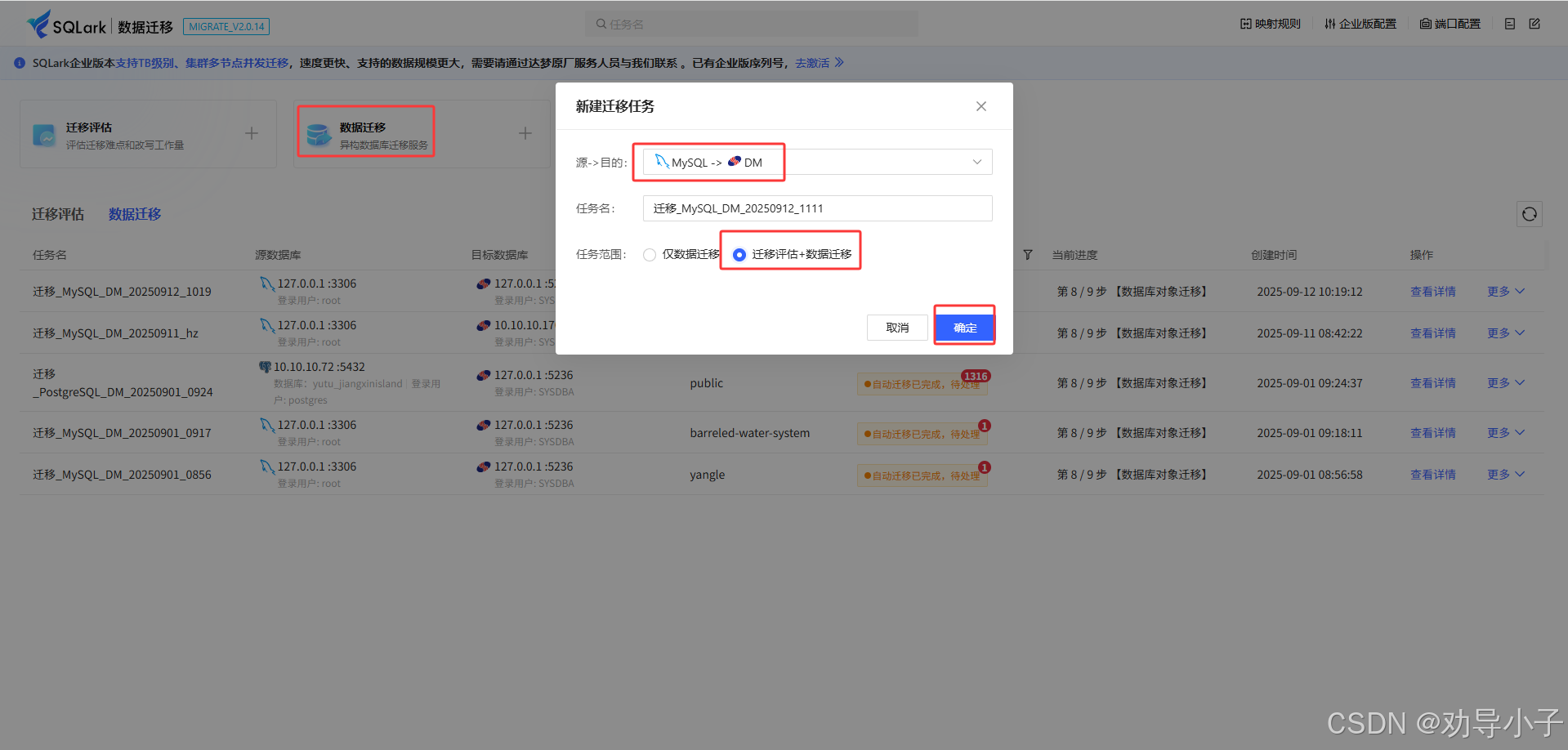The width and height of the screenshot is (1568, 750).
Task: Click the search magnifier icon
Action: 601,24
